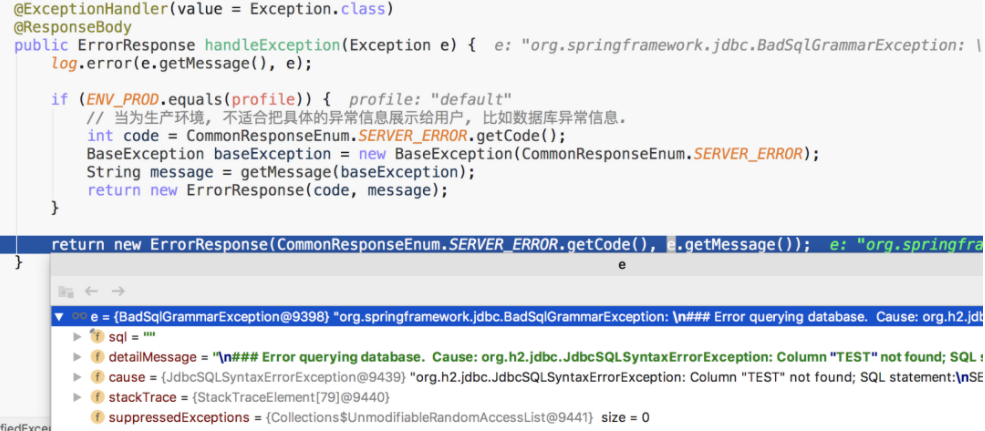Click the detailMessage error string value
Viewport: 985px width, 431px height.
click(597, 357)
